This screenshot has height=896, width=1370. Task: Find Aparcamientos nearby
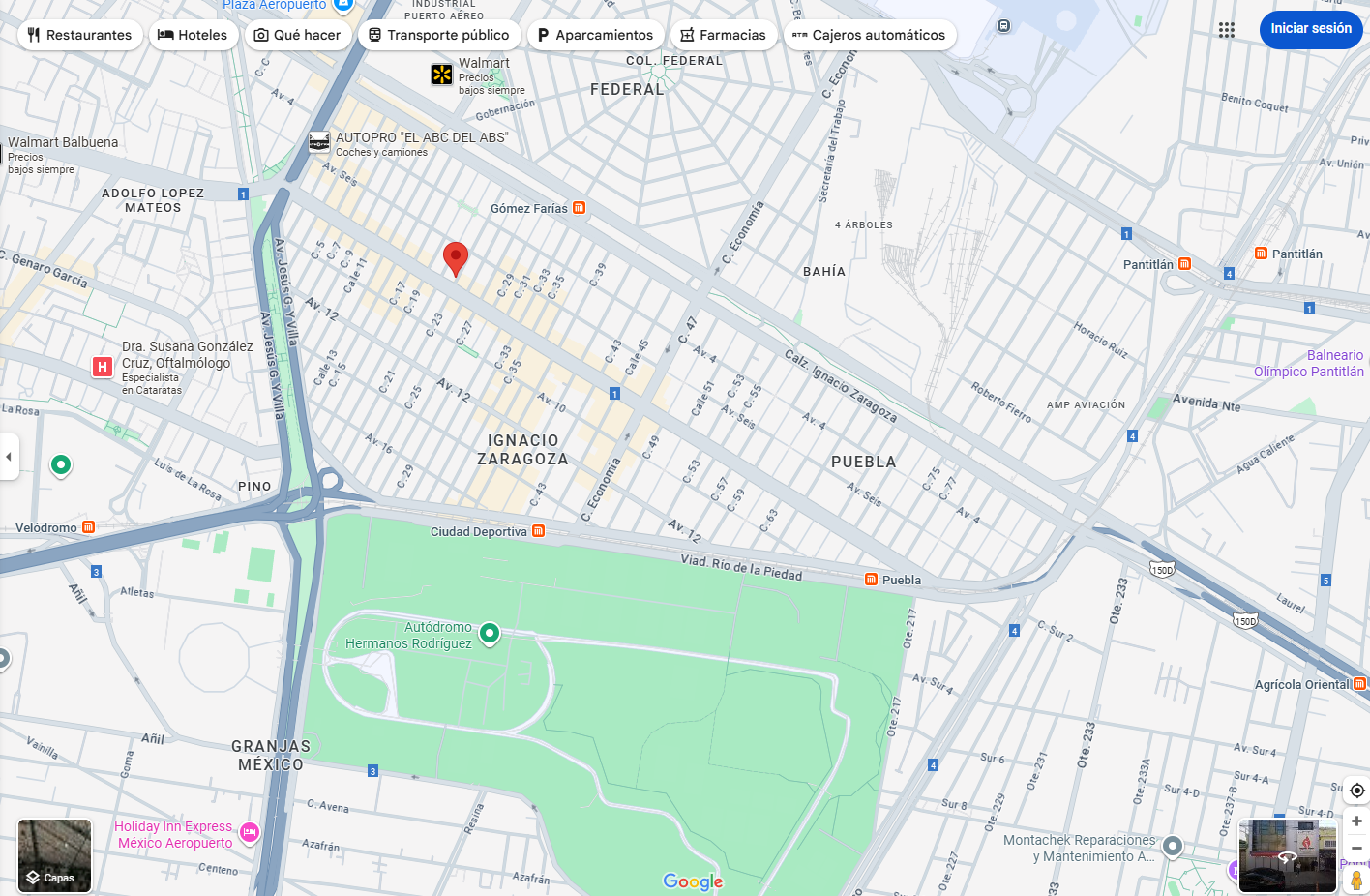point(595,35)
